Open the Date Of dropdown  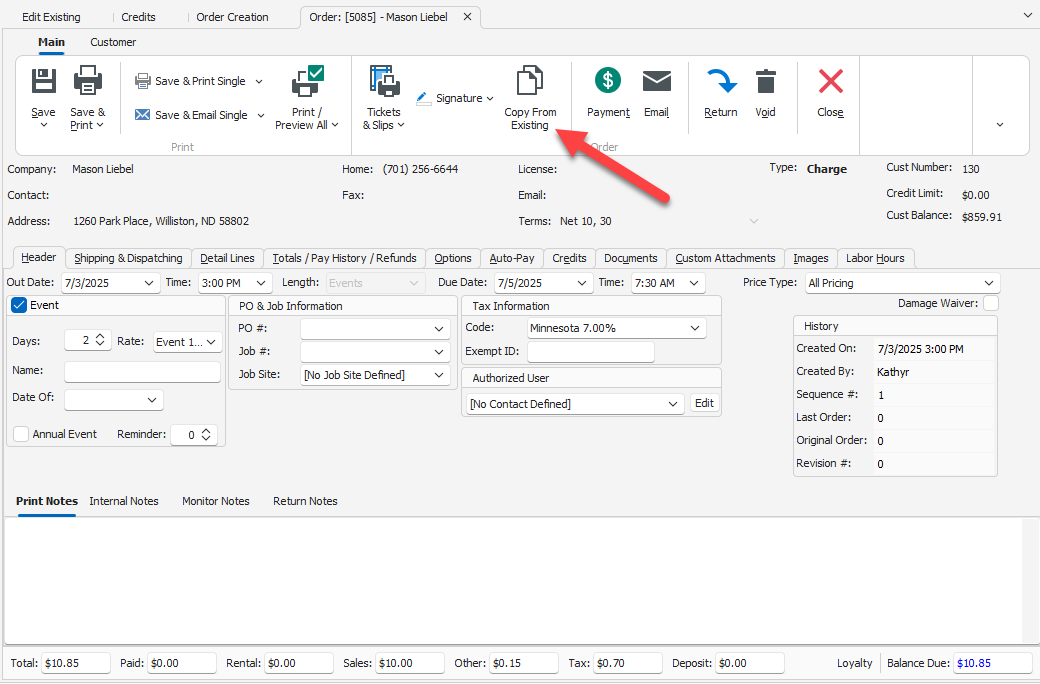152,400
